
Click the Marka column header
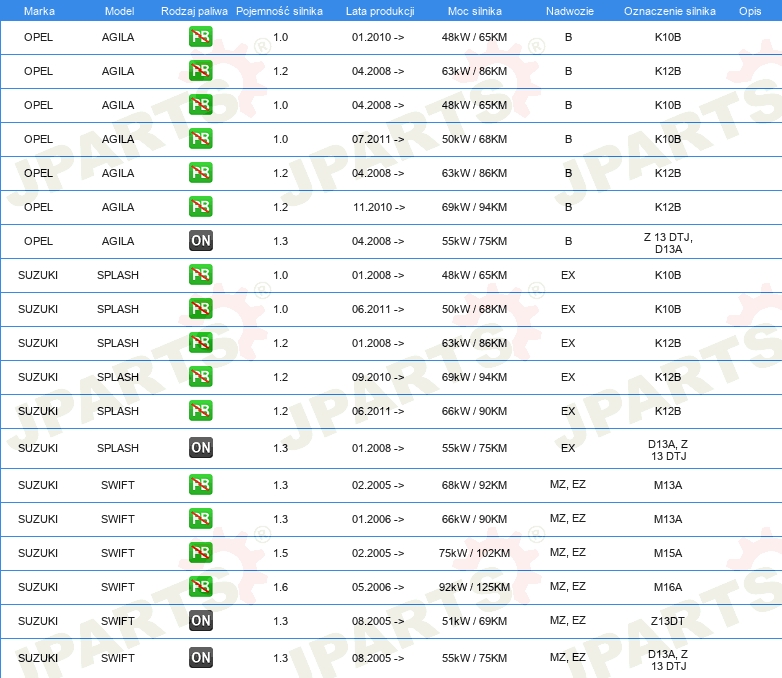coord(38,10)
